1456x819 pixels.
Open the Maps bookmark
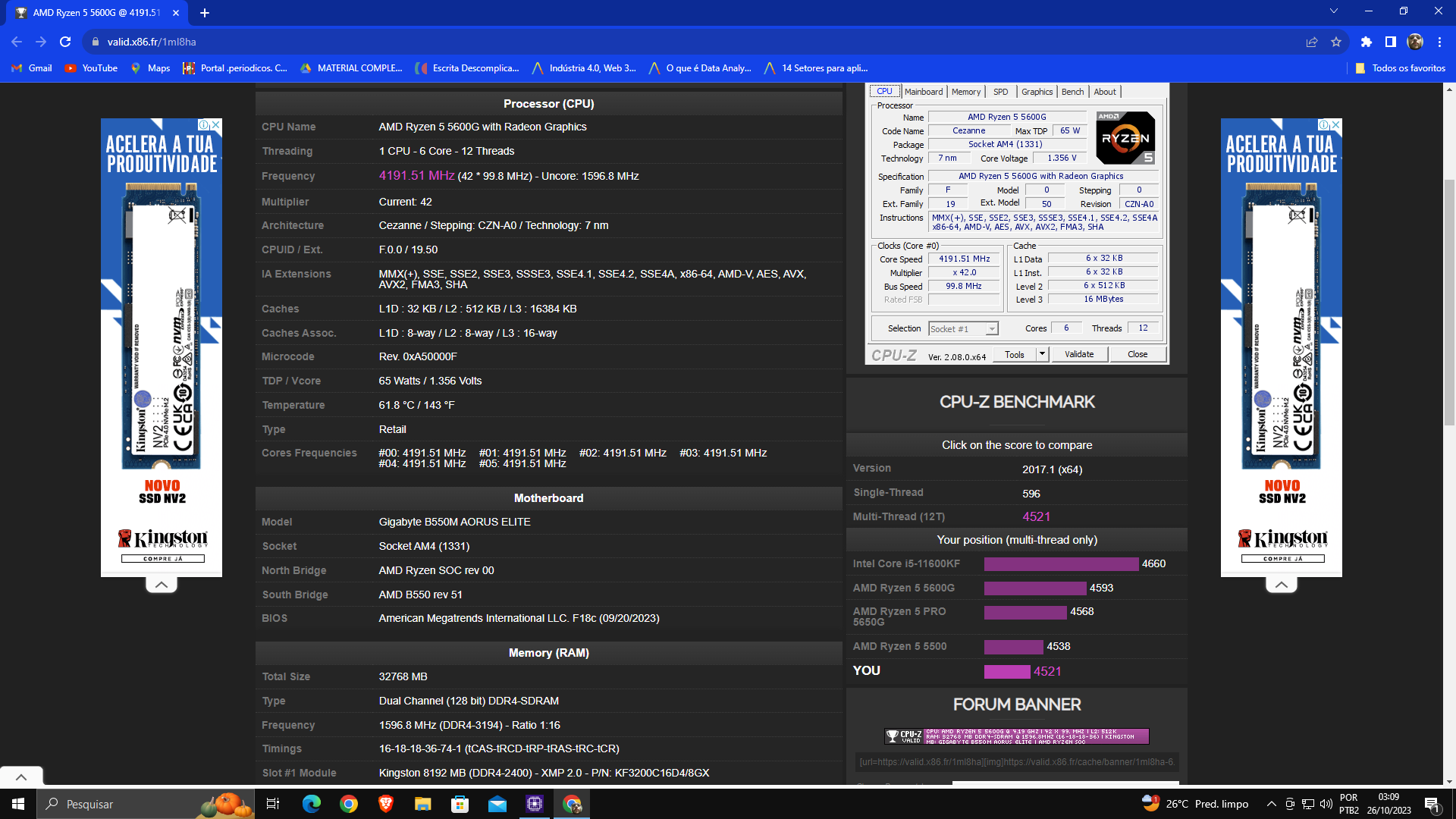150,68
